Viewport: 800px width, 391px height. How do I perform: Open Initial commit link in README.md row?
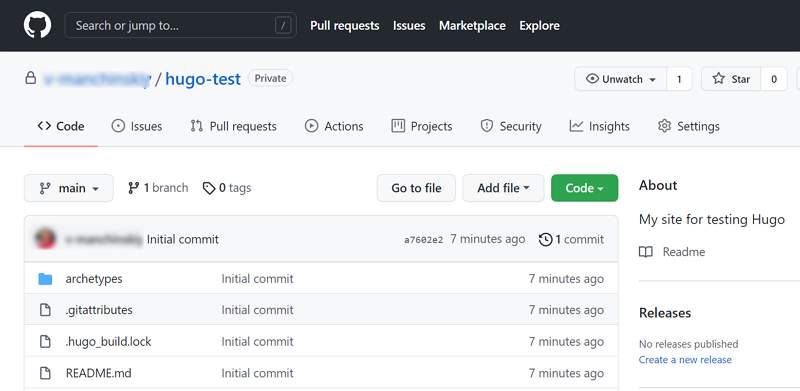[x=257, y=373]
